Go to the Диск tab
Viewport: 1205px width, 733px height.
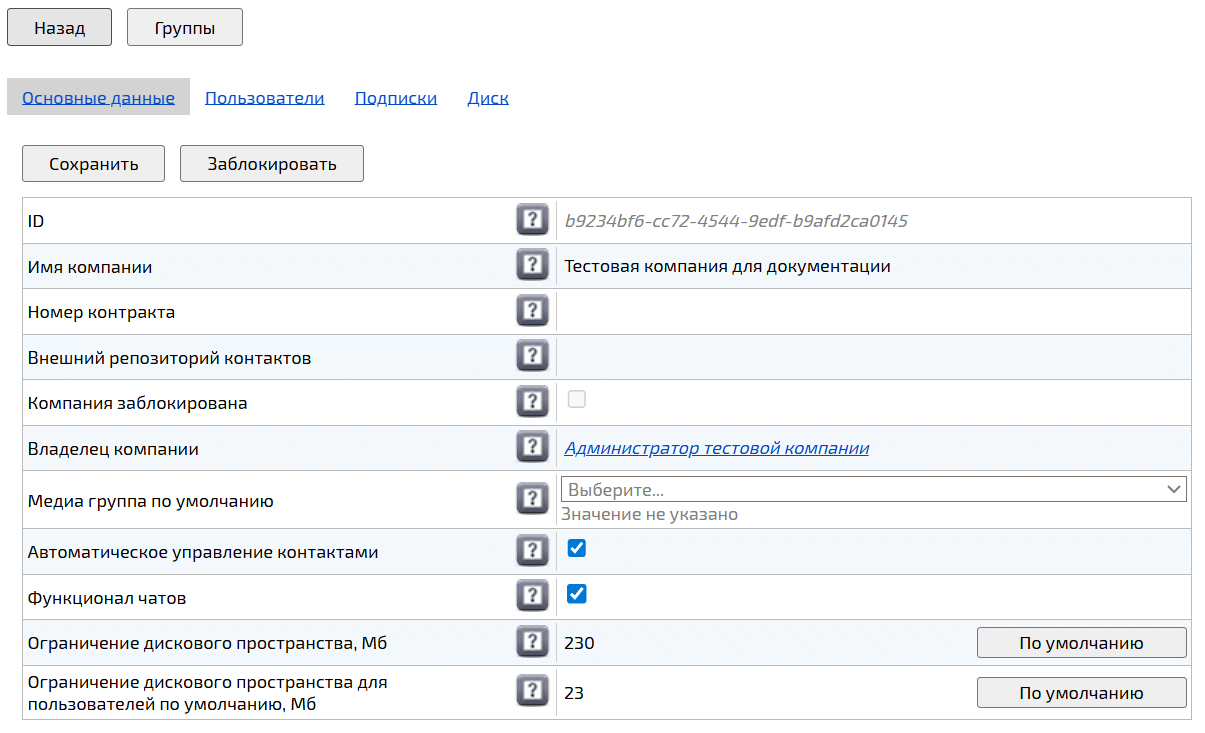[488, 98]
